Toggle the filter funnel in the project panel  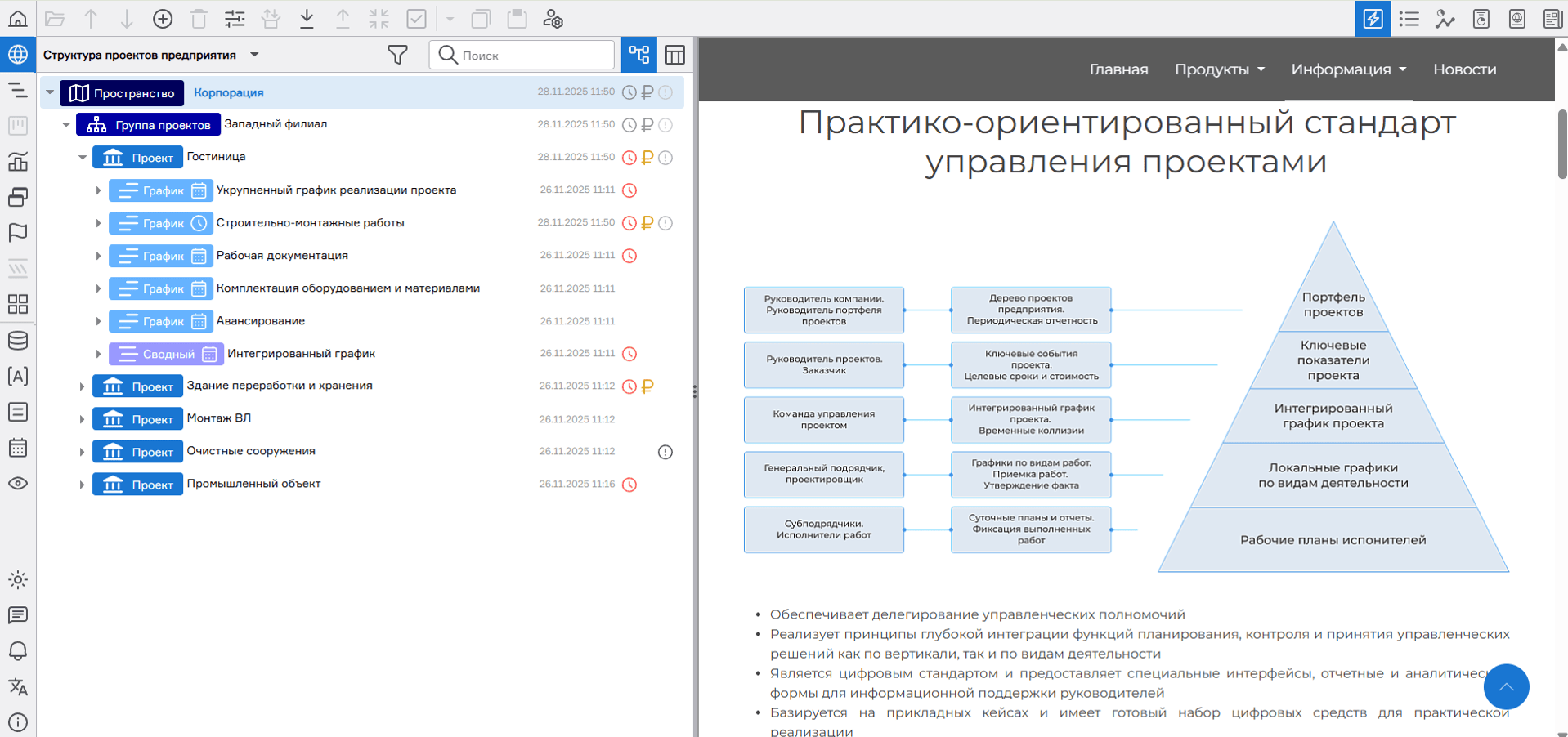[x=398, y=55]
